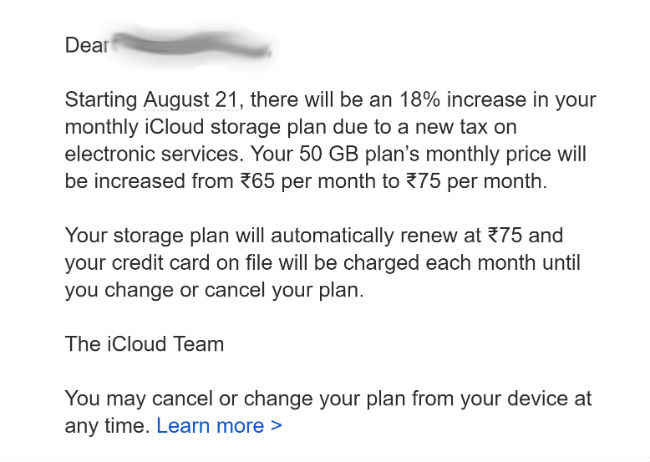Click the any time text before link
650x462 pixels.
coord(107,426)
